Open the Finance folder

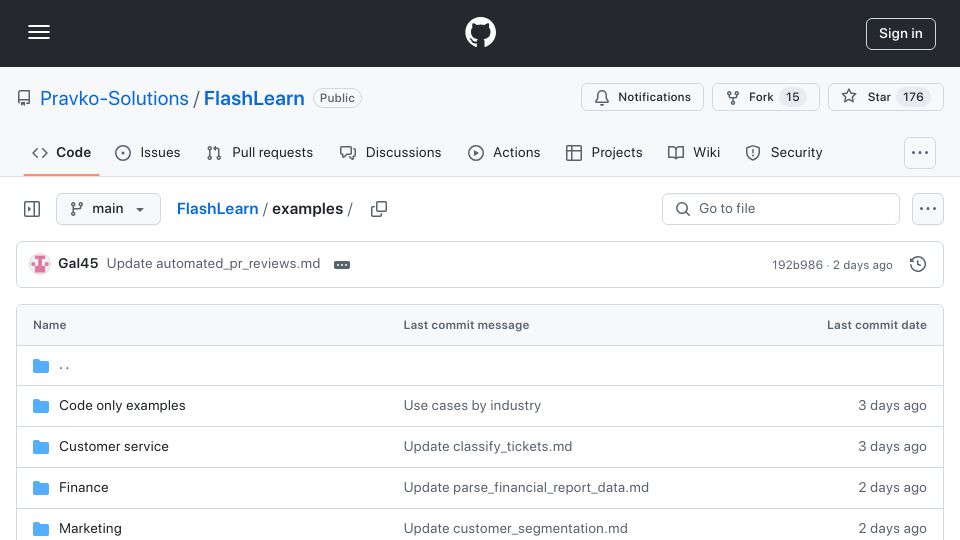click(83, 487)
